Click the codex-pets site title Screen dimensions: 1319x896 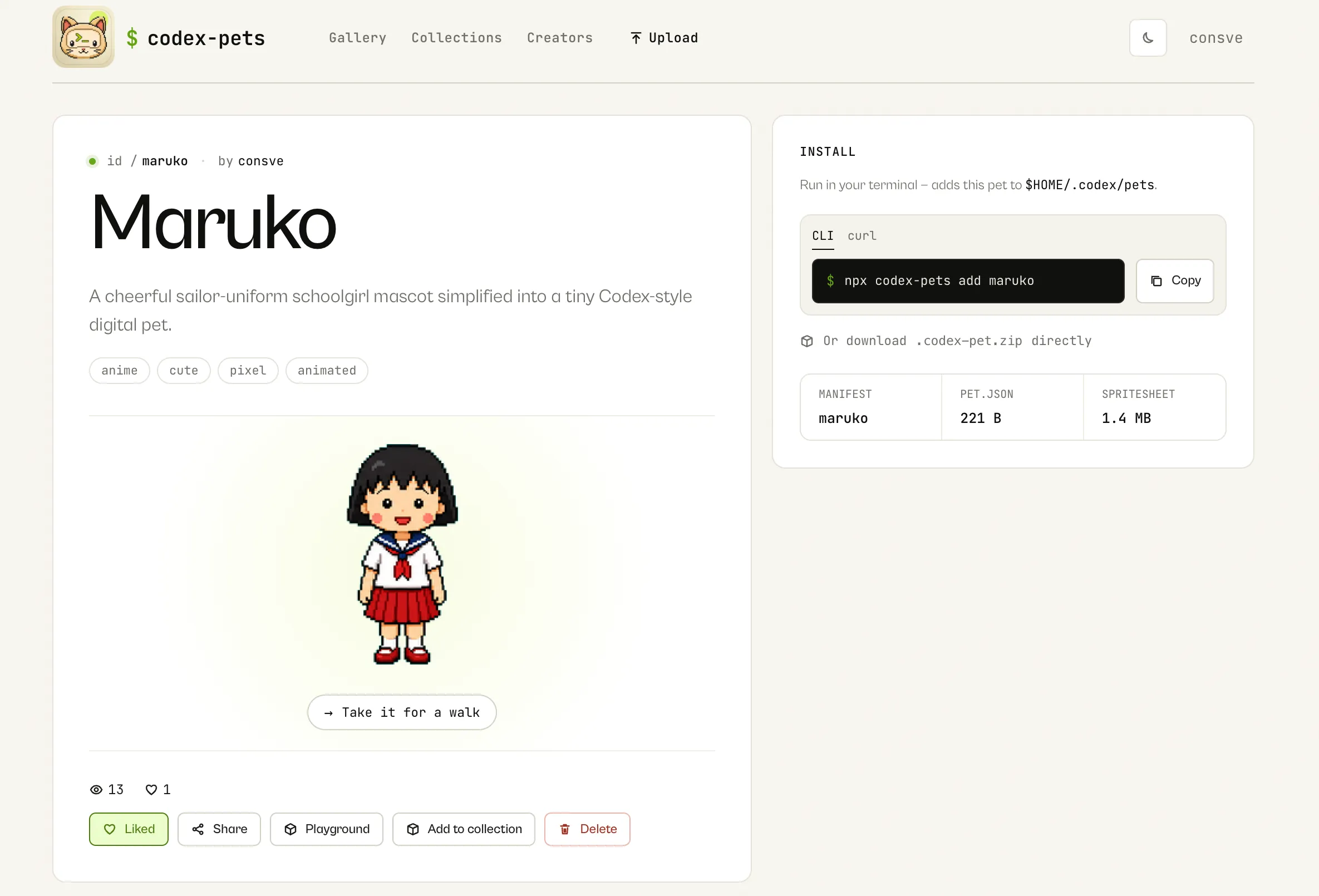tap(206, 38)
